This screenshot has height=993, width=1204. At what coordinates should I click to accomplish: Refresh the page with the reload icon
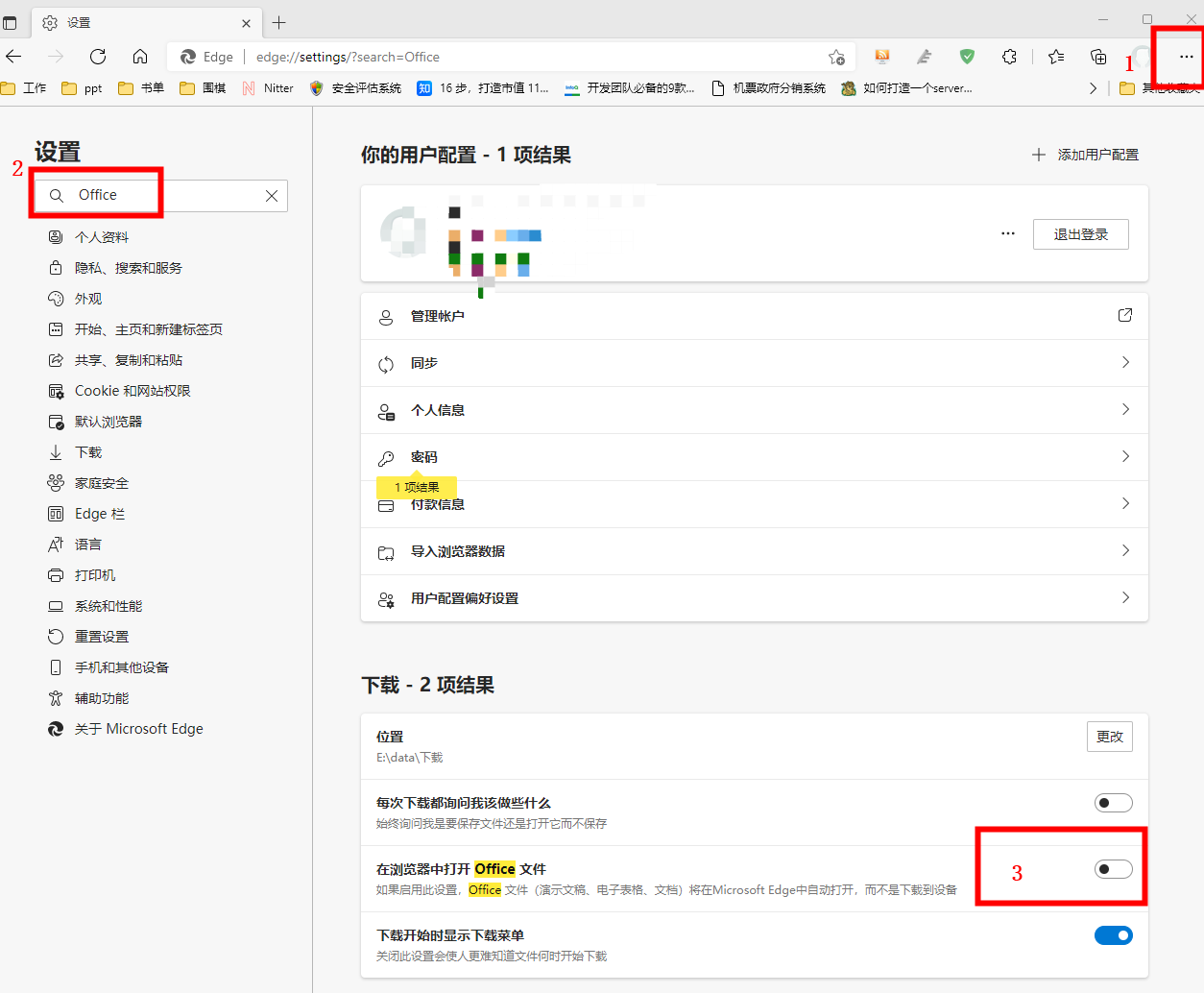pyautogui.click(x=97, y=57)
